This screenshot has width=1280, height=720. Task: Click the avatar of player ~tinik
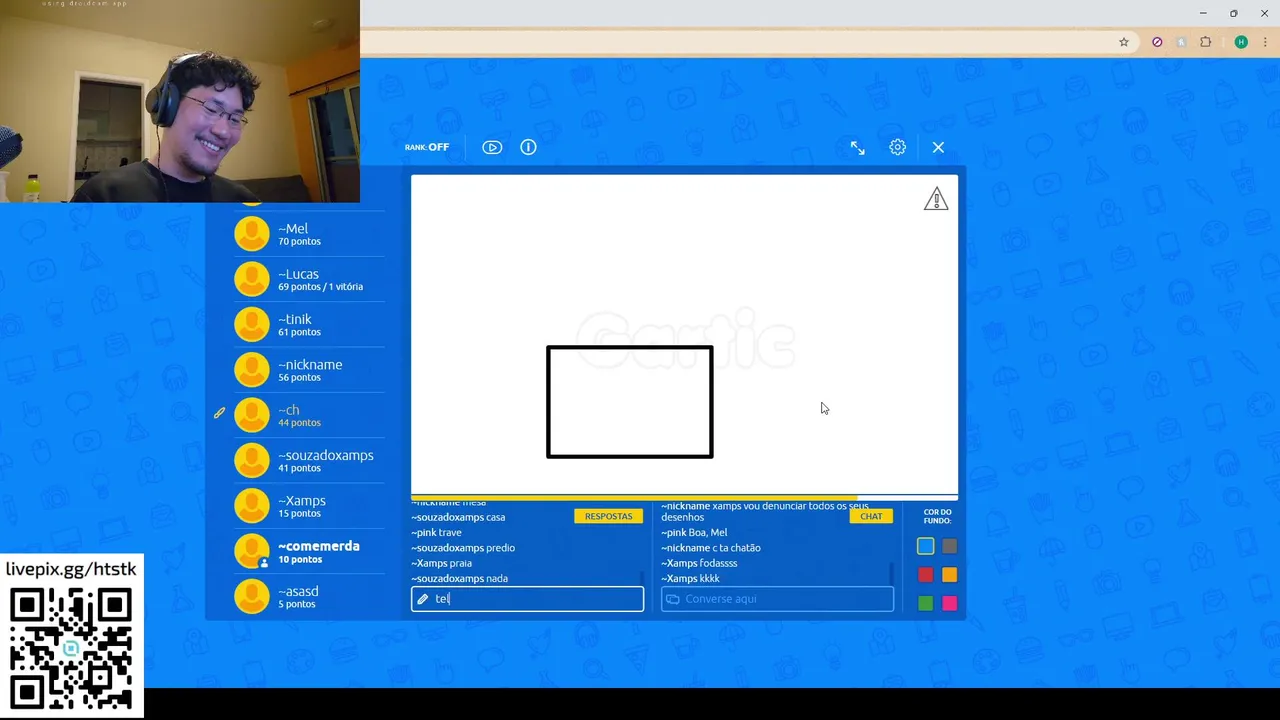point(252,325)
